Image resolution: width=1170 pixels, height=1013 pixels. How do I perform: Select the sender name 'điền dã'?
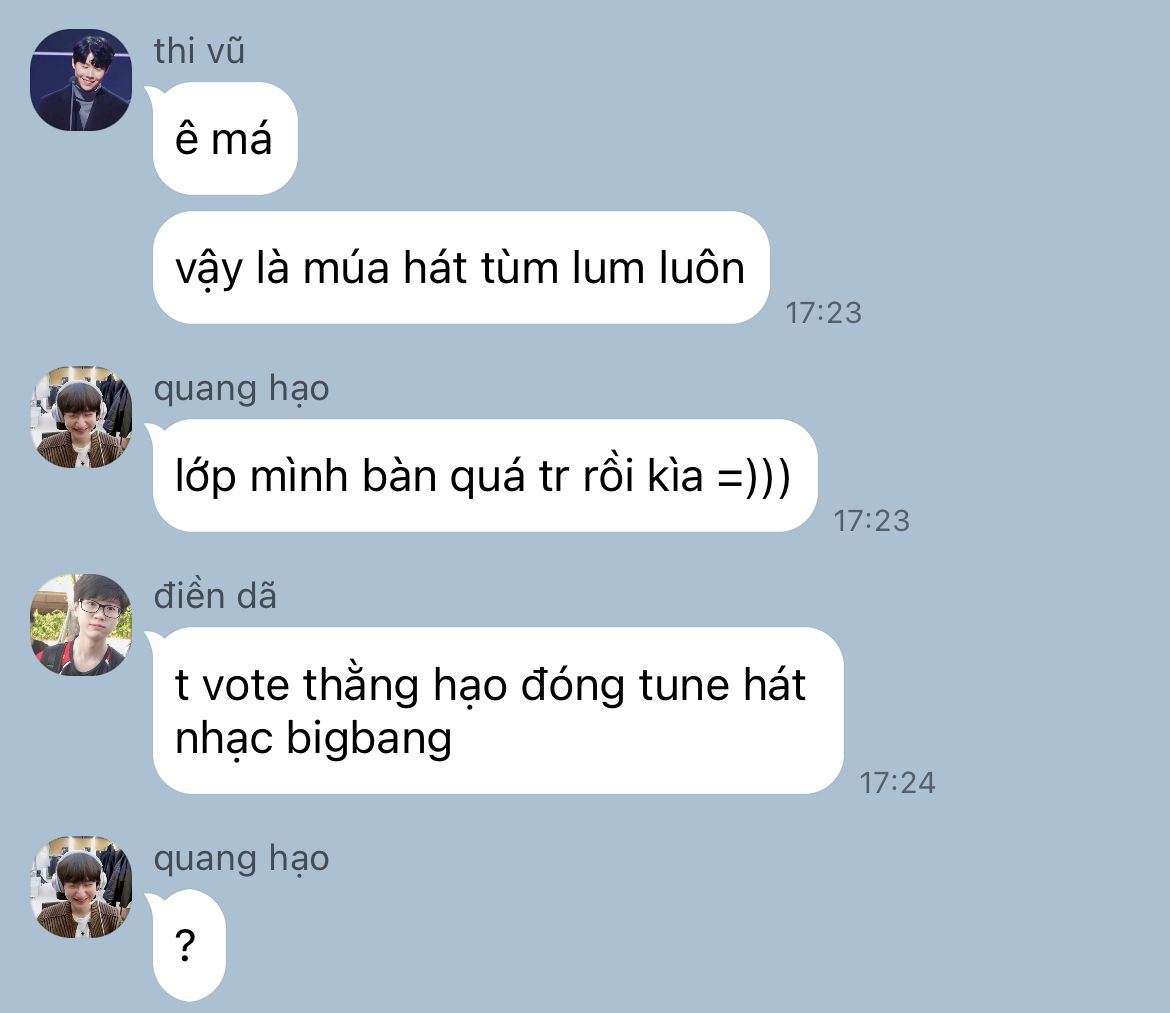pos(215,596)
